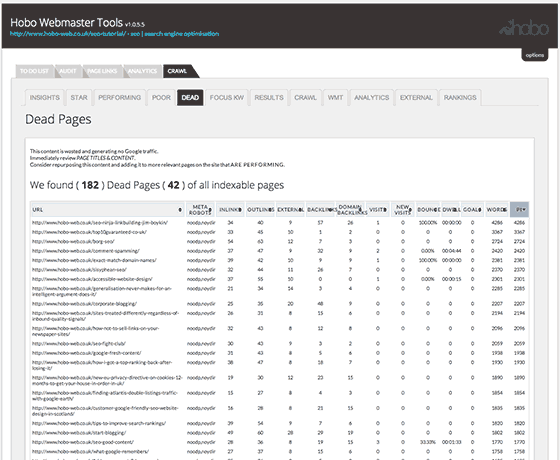Open the tips-to-improve-search-rankings URL

coord(99,423)
